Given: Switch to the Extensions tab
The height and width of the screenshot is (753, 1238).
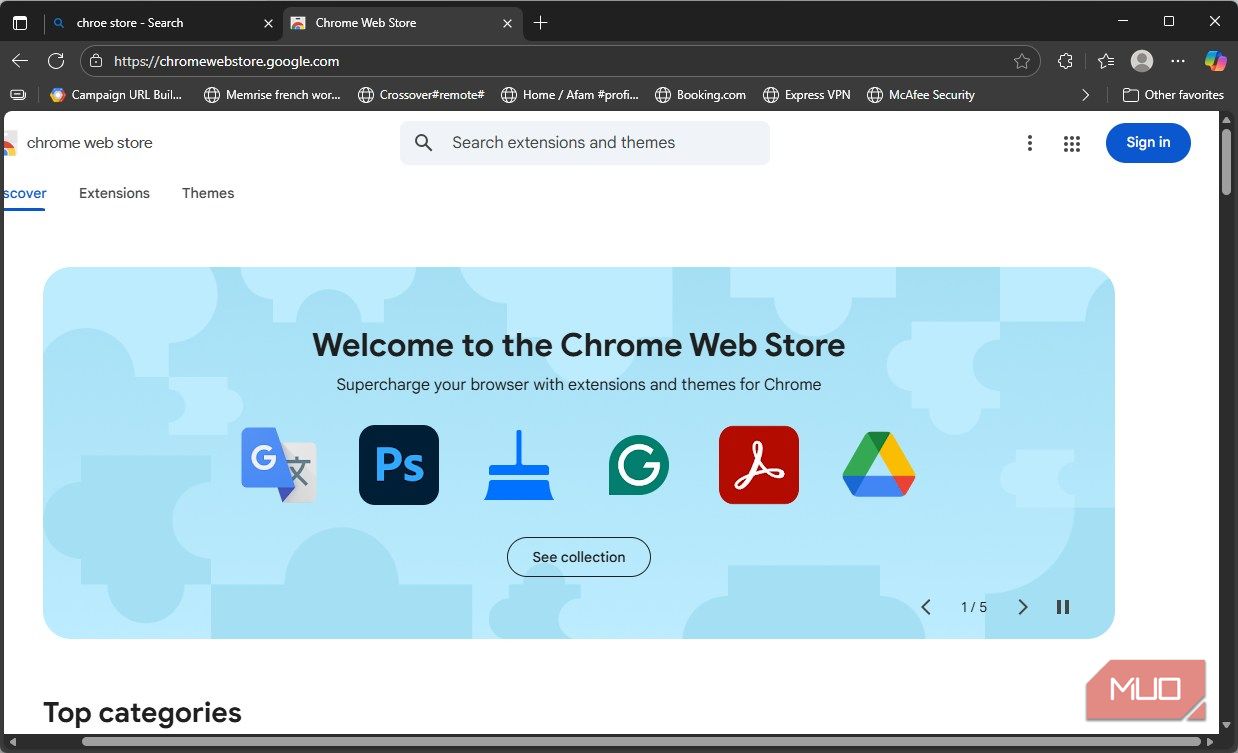Looking at the screenshot, I should [114, 193].
